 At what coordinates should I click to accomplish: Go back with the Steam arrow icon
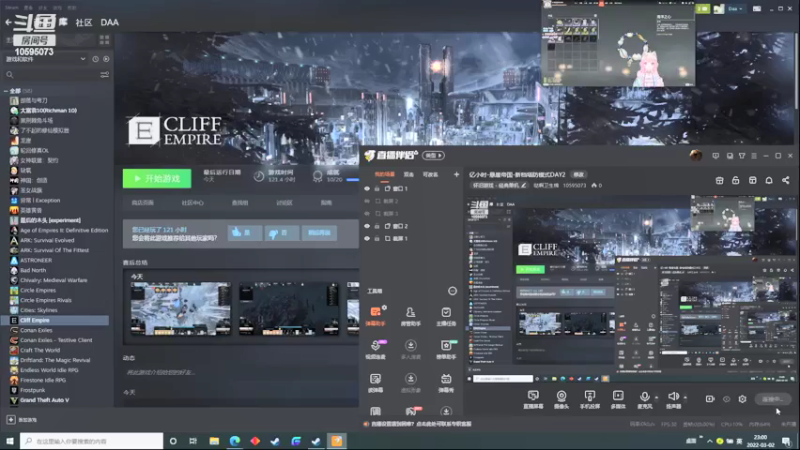tap(8, 22)
